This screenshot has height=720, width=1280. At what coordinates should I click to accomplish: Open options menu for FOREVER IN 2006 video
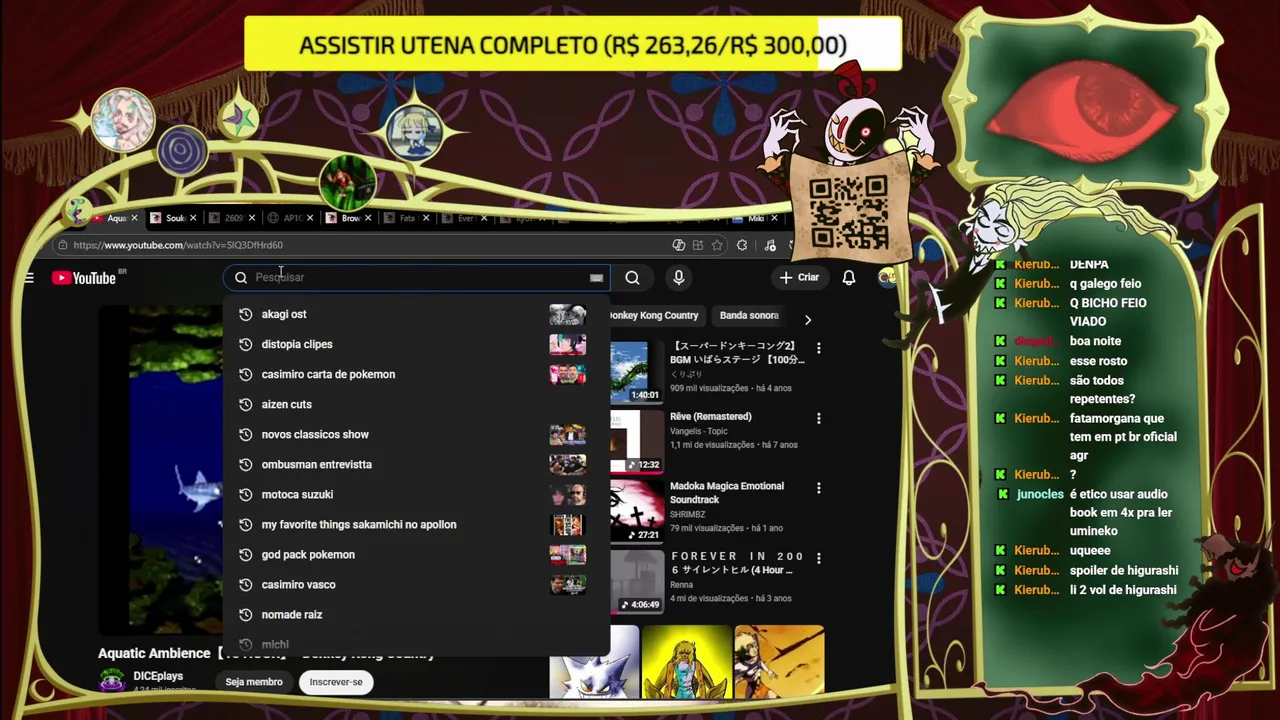pyautogui.click(x=818, y=558)
